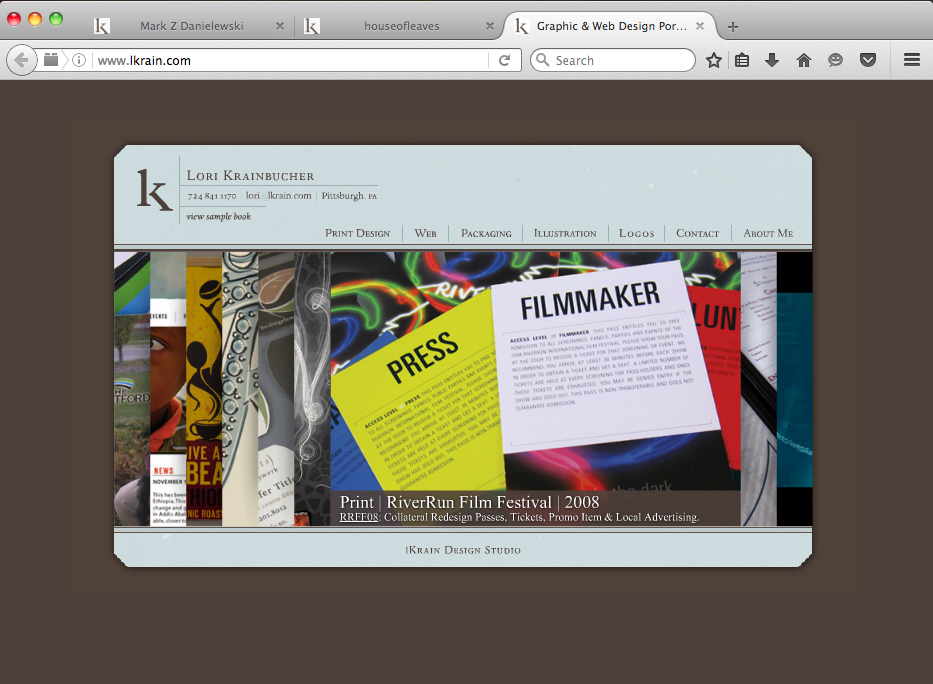Reload the page with refresh icon

click(x=505, y=60)
